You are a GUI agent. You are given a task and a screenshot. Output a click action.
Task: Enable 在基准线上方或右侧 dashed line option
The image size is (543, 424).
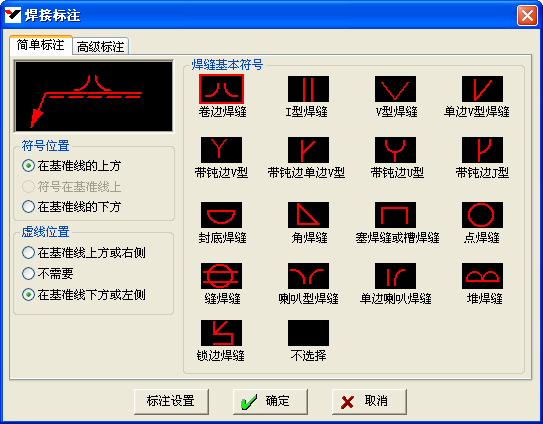(x=83, y=253)
